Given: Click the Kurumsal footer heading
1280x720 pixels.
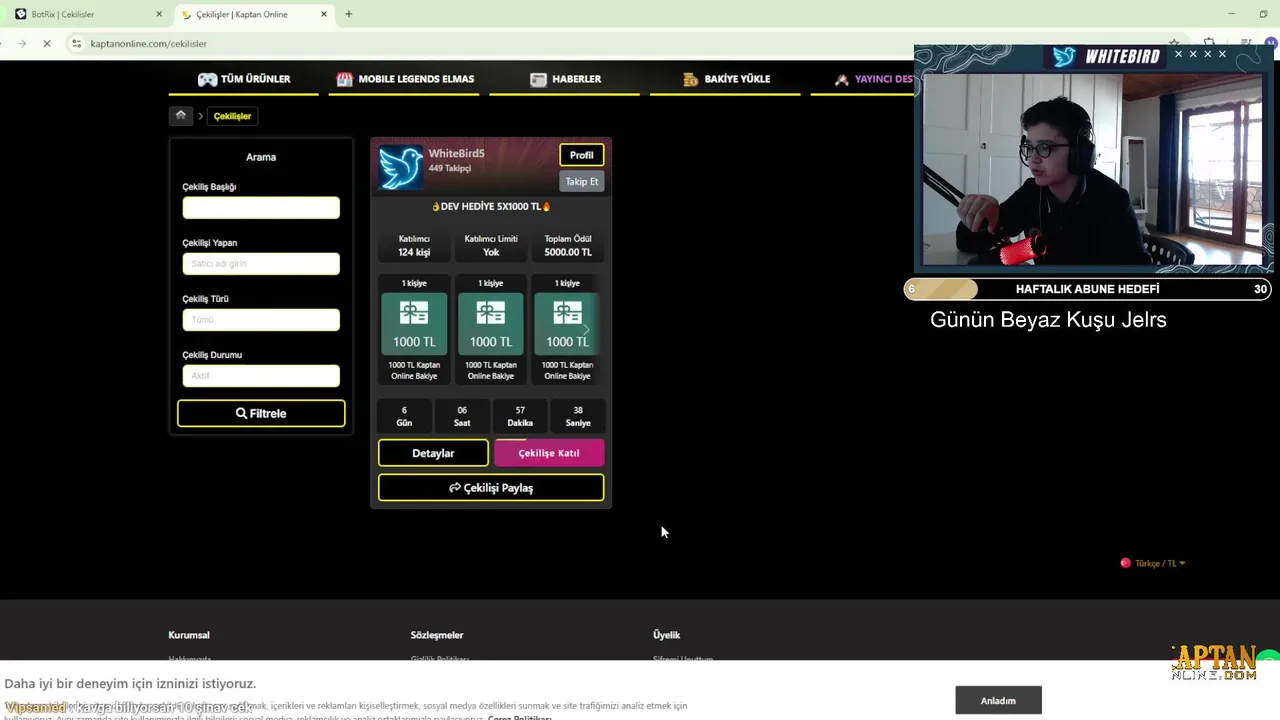Looking at the screenshot, I should point(189,635).
